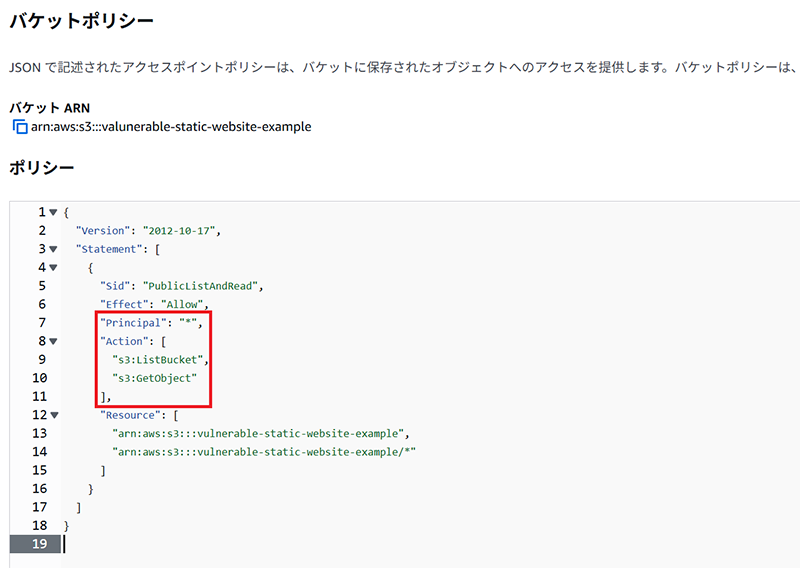Screen dimensions: 800x568
Task: Click the resource ARN ending with /*
Action: coord(263,452)
